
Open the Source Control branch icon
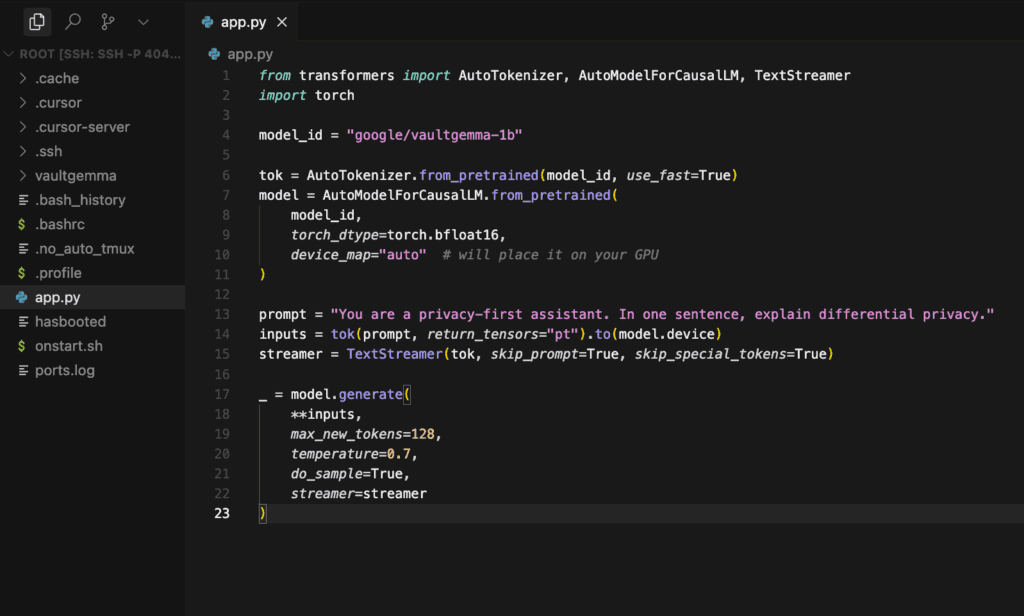coord(108,22)
